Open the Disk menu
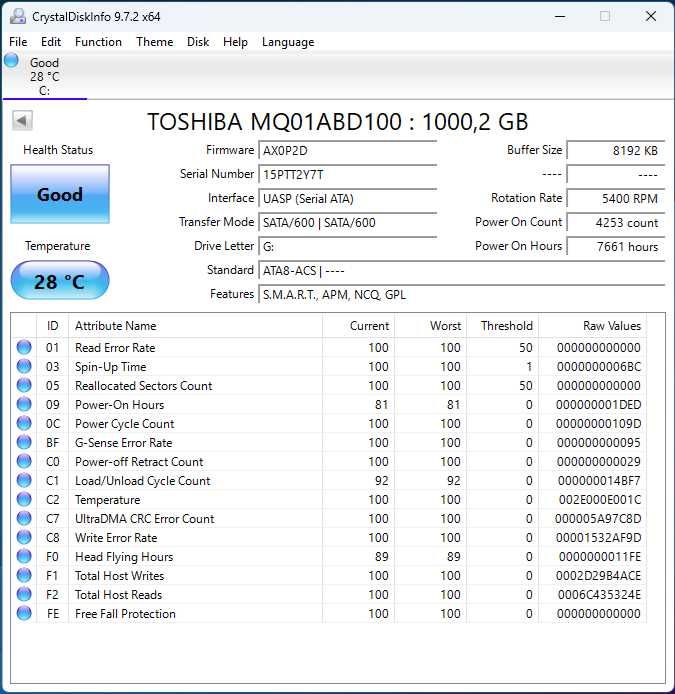675x694 pixels. click(x=198, y=42)
